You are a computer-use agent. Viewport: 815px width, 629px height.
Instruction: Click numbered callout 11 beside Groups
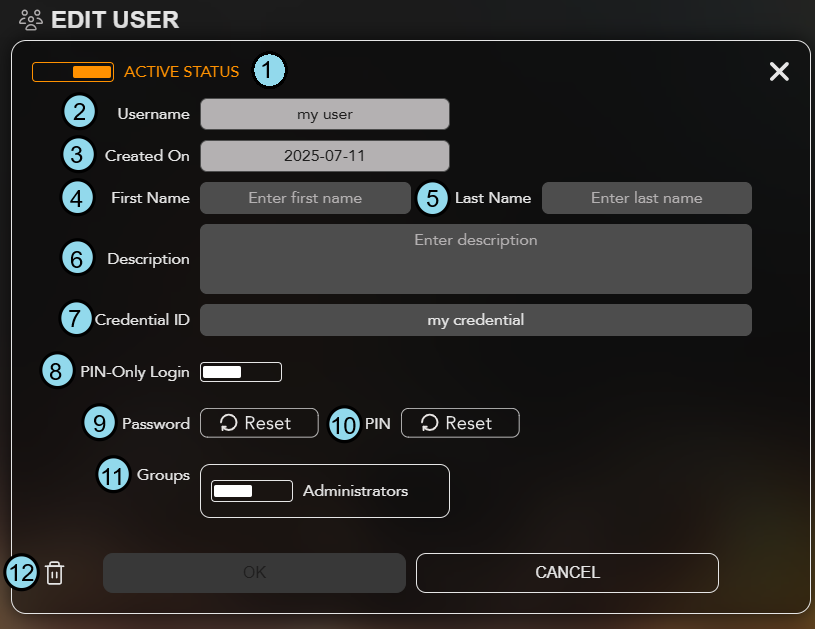(x=113, y=475)
